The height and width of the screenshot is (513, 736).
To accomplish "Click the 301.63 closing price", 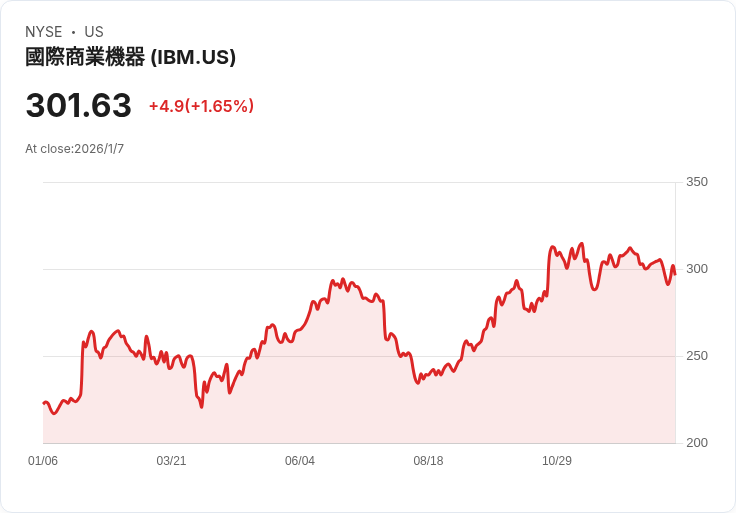I will coord(78,106).
